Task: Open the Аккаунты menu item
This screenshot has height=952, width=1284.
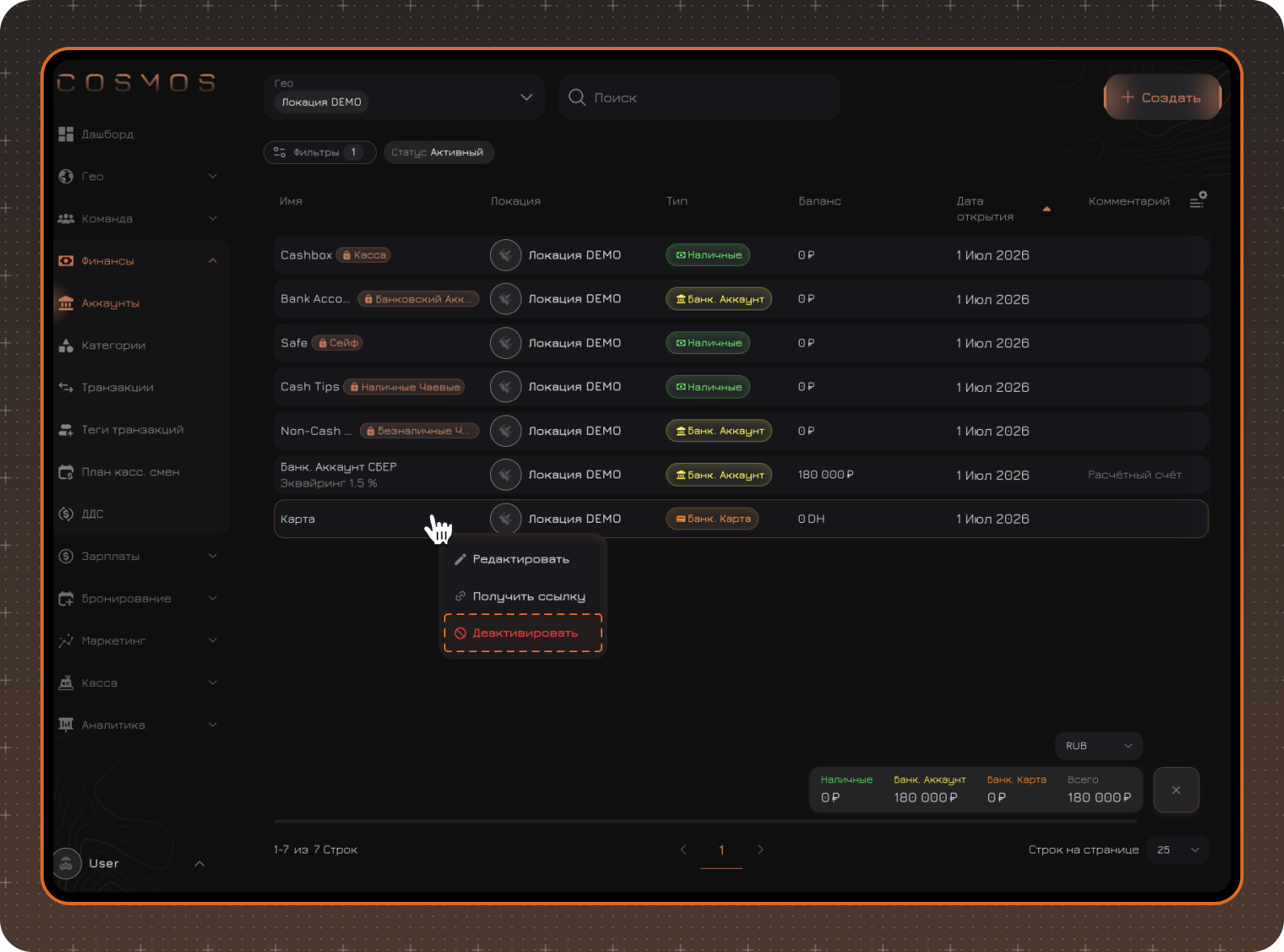Action: pyautogui.click(x=110, y=303)
